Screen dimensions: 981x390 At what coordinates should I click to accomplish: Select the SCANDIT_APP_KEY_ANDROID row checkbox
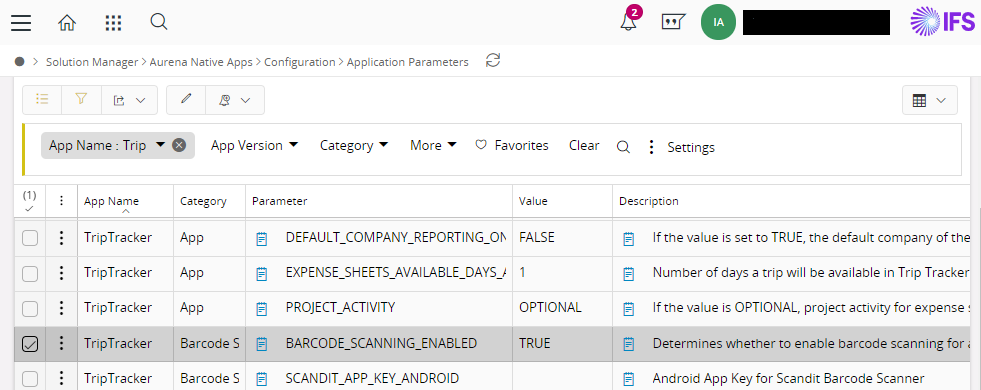point(30,379)
